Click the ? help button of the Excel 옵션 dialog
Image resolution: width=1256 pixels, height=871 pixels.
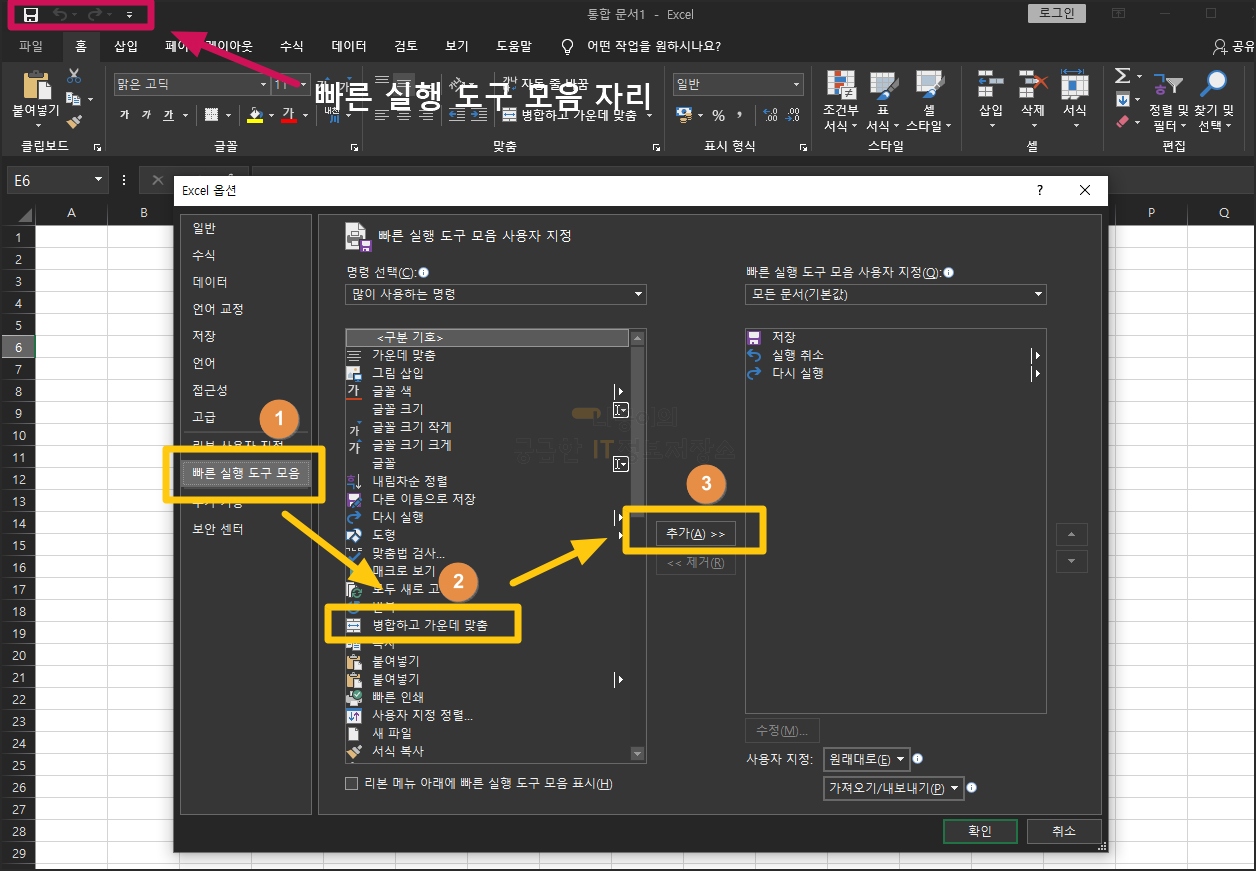[x=1039, y=190]
